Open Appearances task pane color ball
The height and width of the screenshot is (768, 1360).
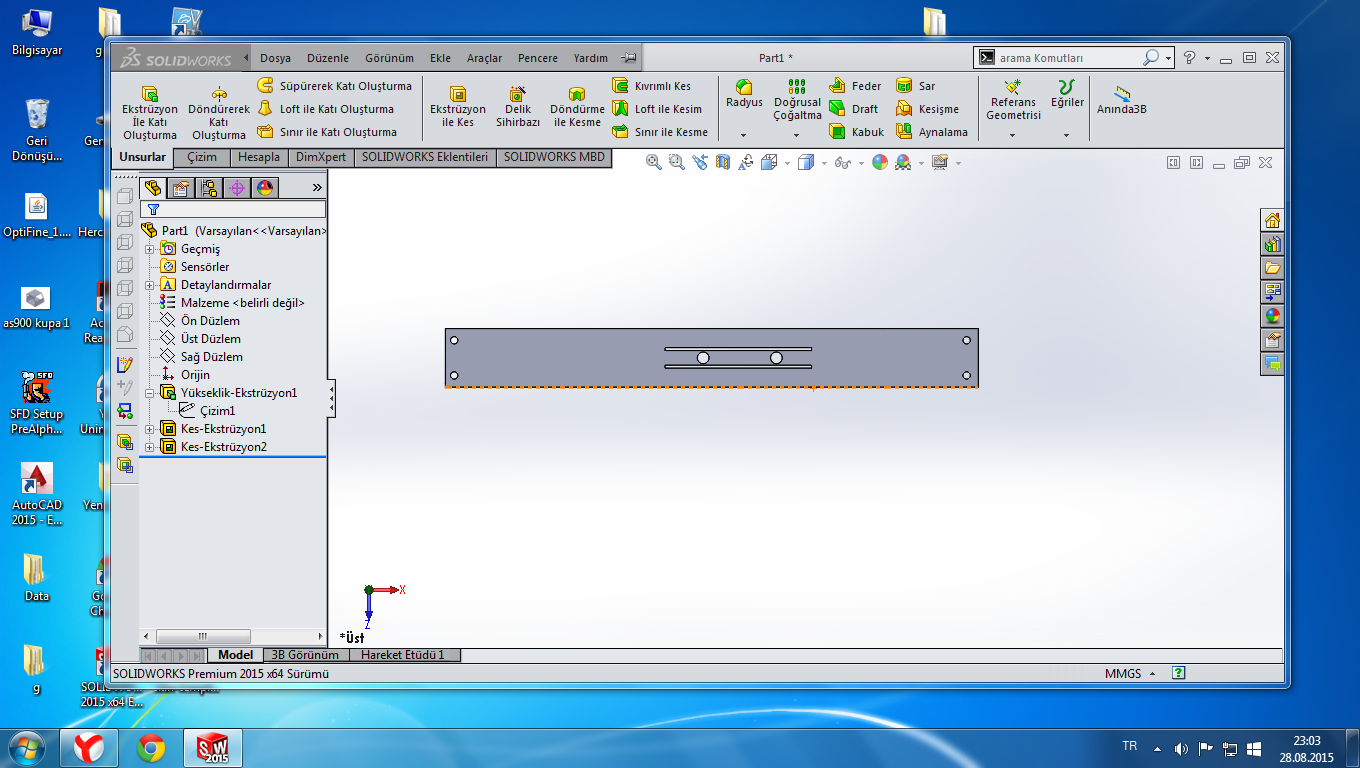click(1272, 316)
